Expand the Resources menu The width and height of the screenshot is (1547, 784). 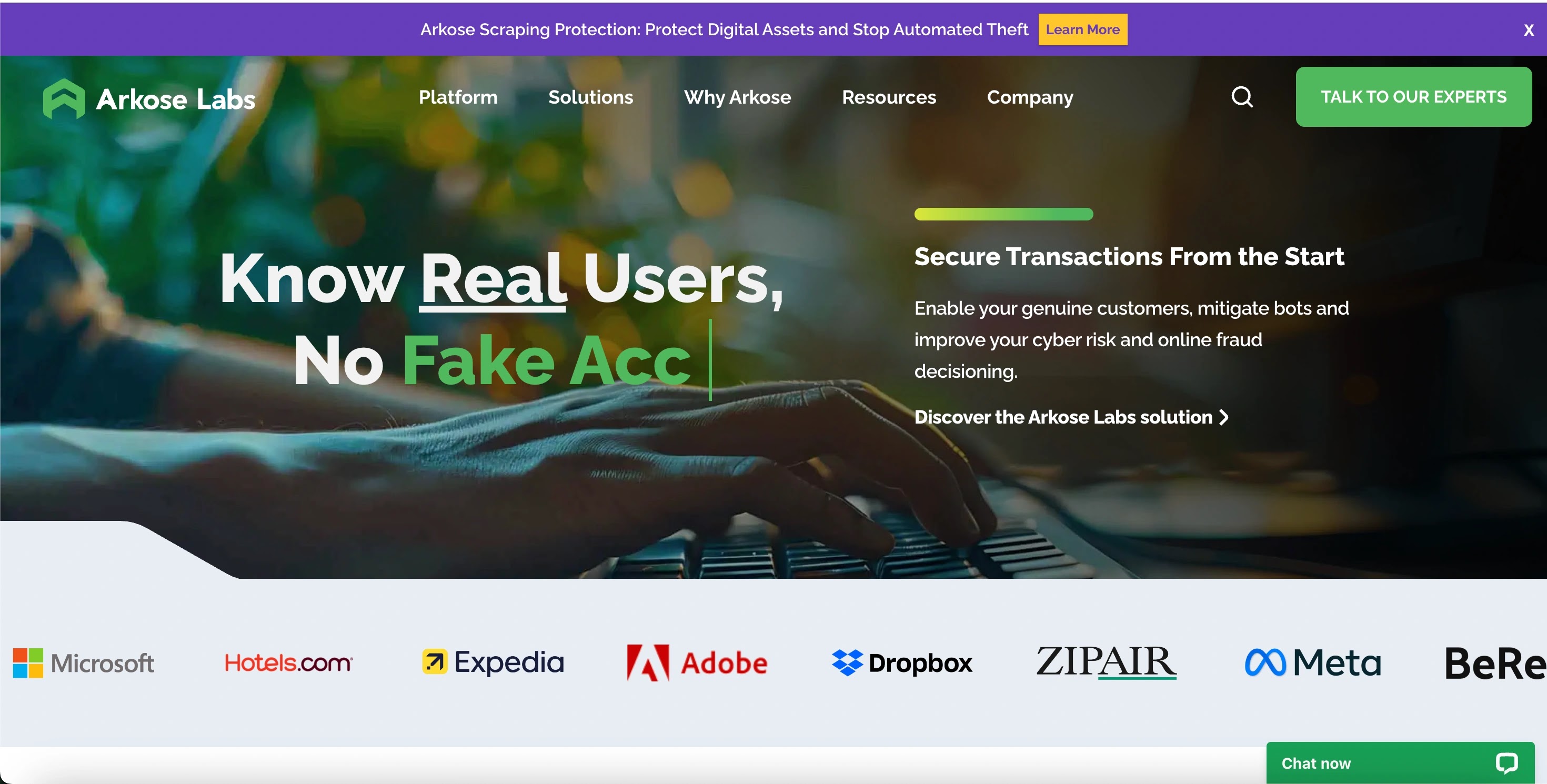889,97
